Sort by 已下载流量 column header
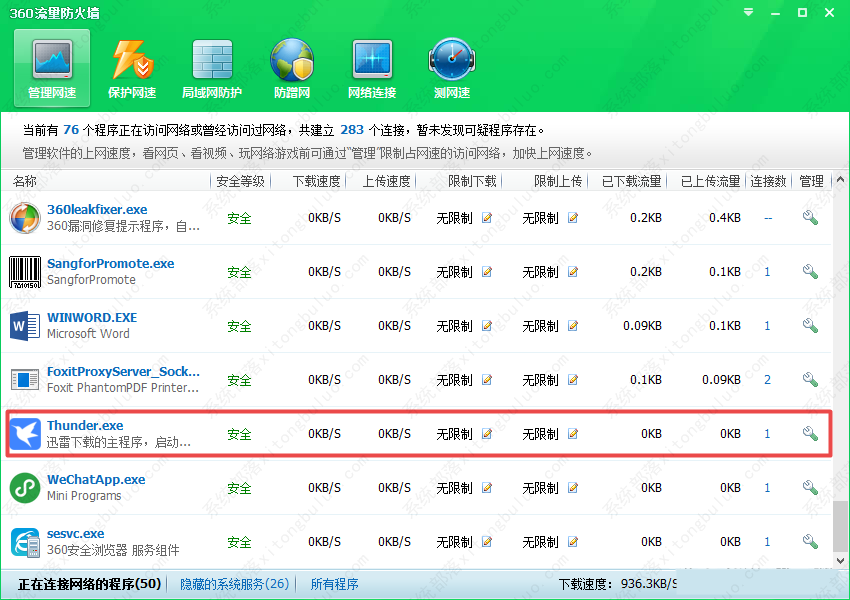This screenshot has height=600, width=850. (x=632, y=181)
